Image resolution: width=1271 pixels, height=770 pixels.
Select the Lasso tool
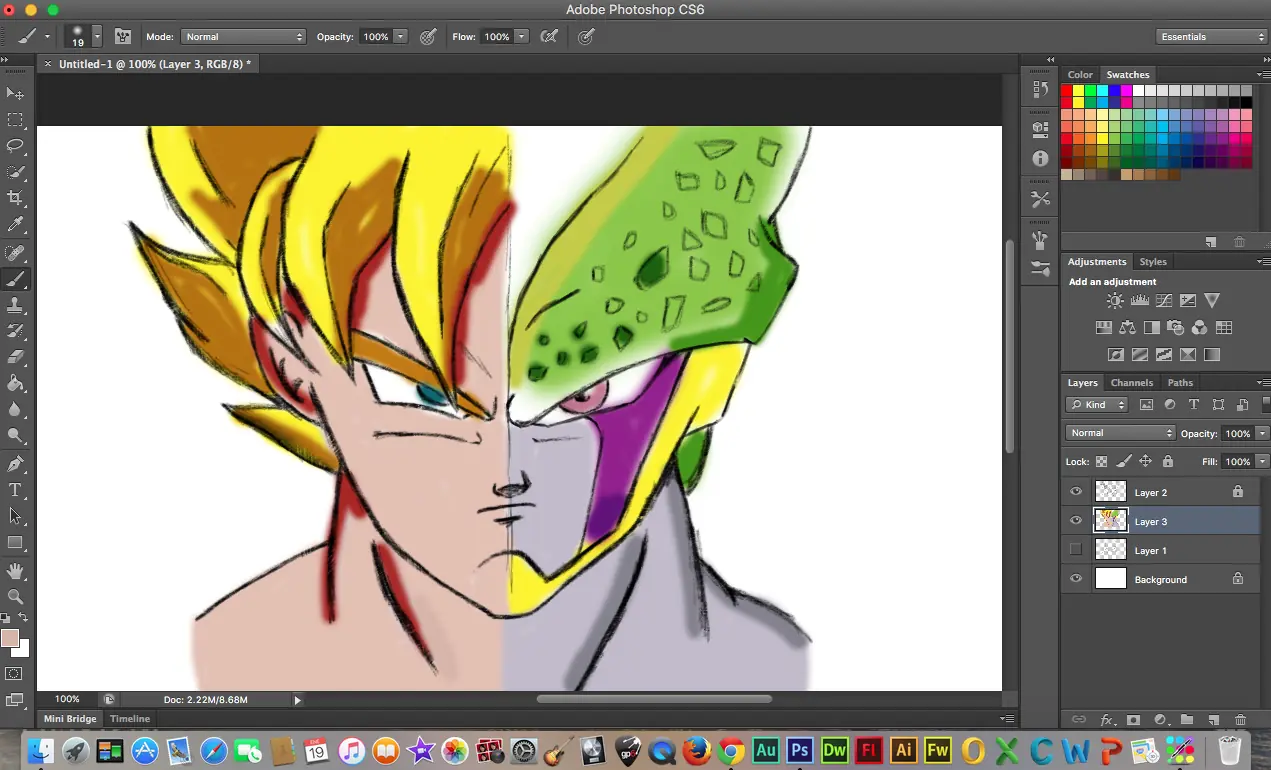point(15,146)
